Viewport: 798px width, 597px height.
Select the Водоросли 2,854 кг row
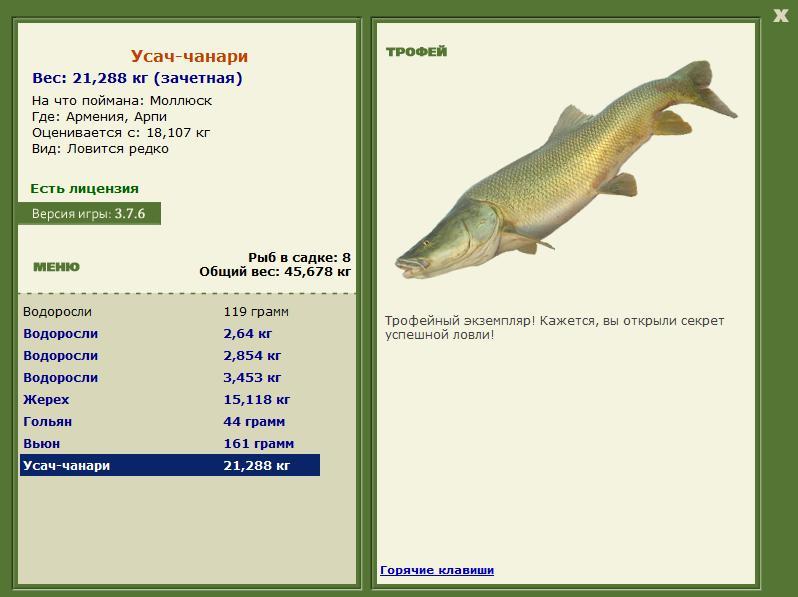(170, 355)
